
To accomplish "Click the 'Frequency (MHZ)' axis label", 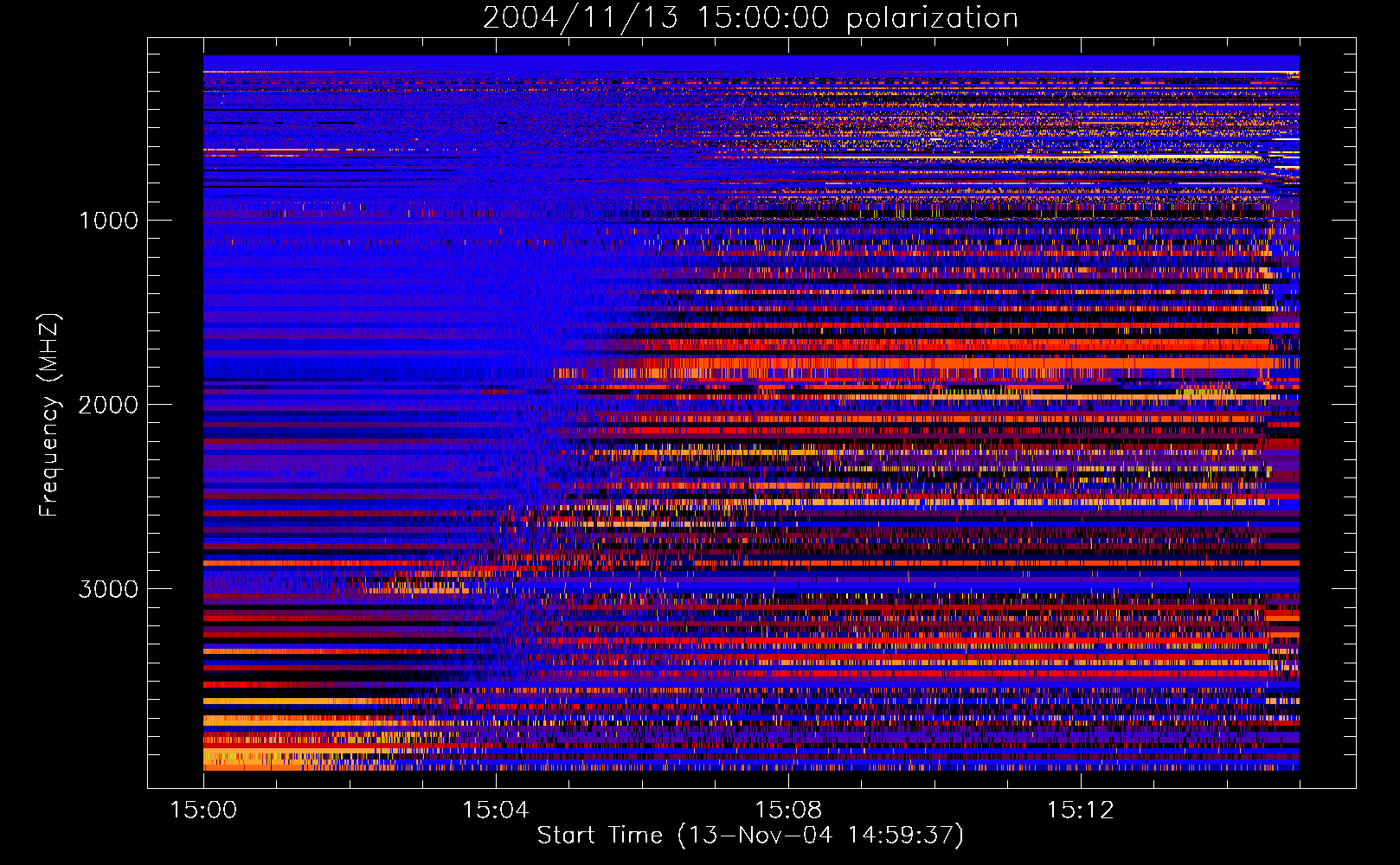I will 49,415.
